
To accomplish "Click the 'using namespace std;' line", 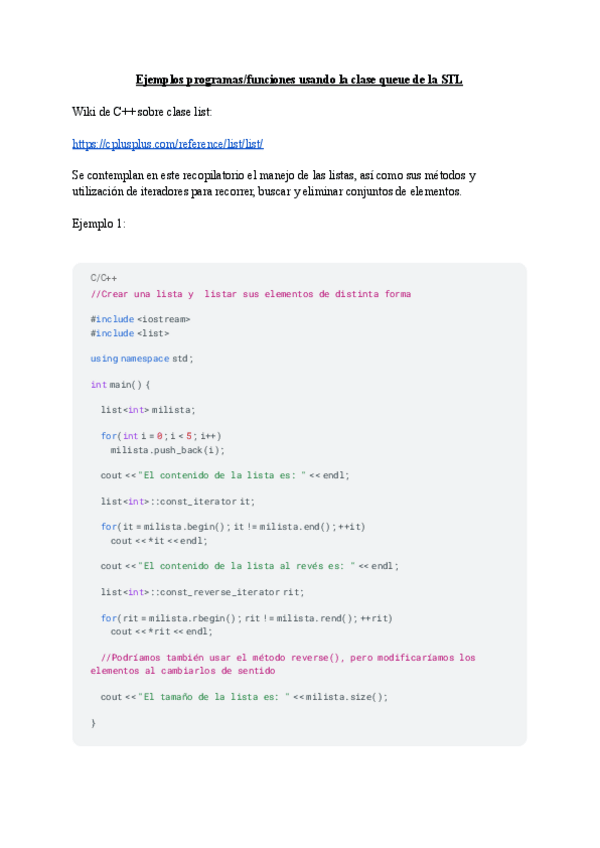I will point(142,358).
